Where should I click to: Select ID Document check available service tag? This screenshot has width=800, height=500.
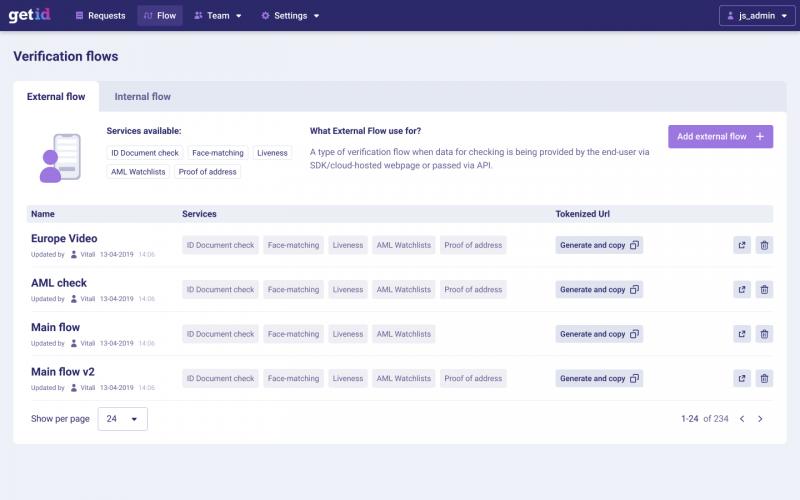[145, 153]
